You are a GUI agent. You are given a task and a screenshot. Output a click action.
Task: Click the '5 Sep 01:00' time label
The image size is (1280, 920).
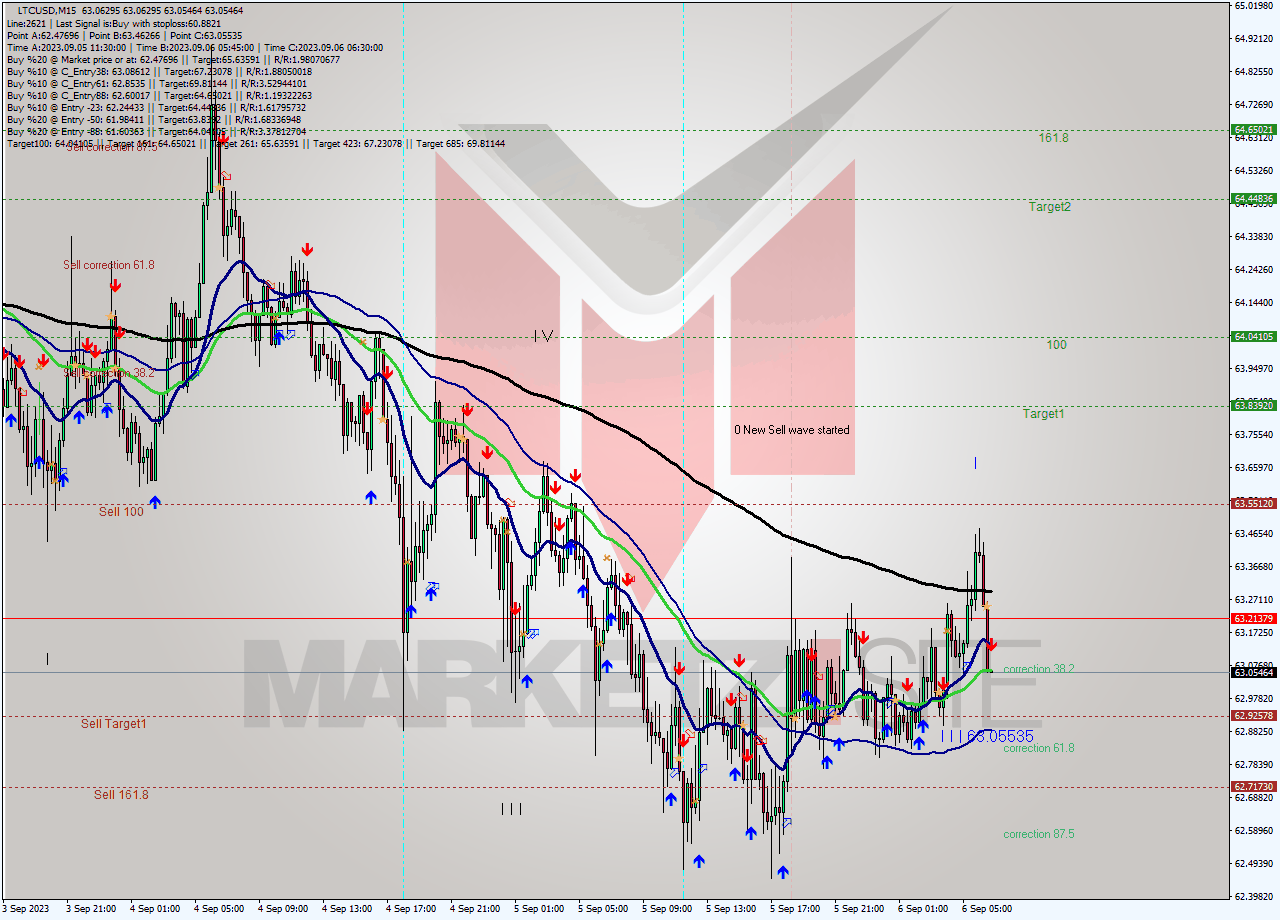click(x=538, y=909)
